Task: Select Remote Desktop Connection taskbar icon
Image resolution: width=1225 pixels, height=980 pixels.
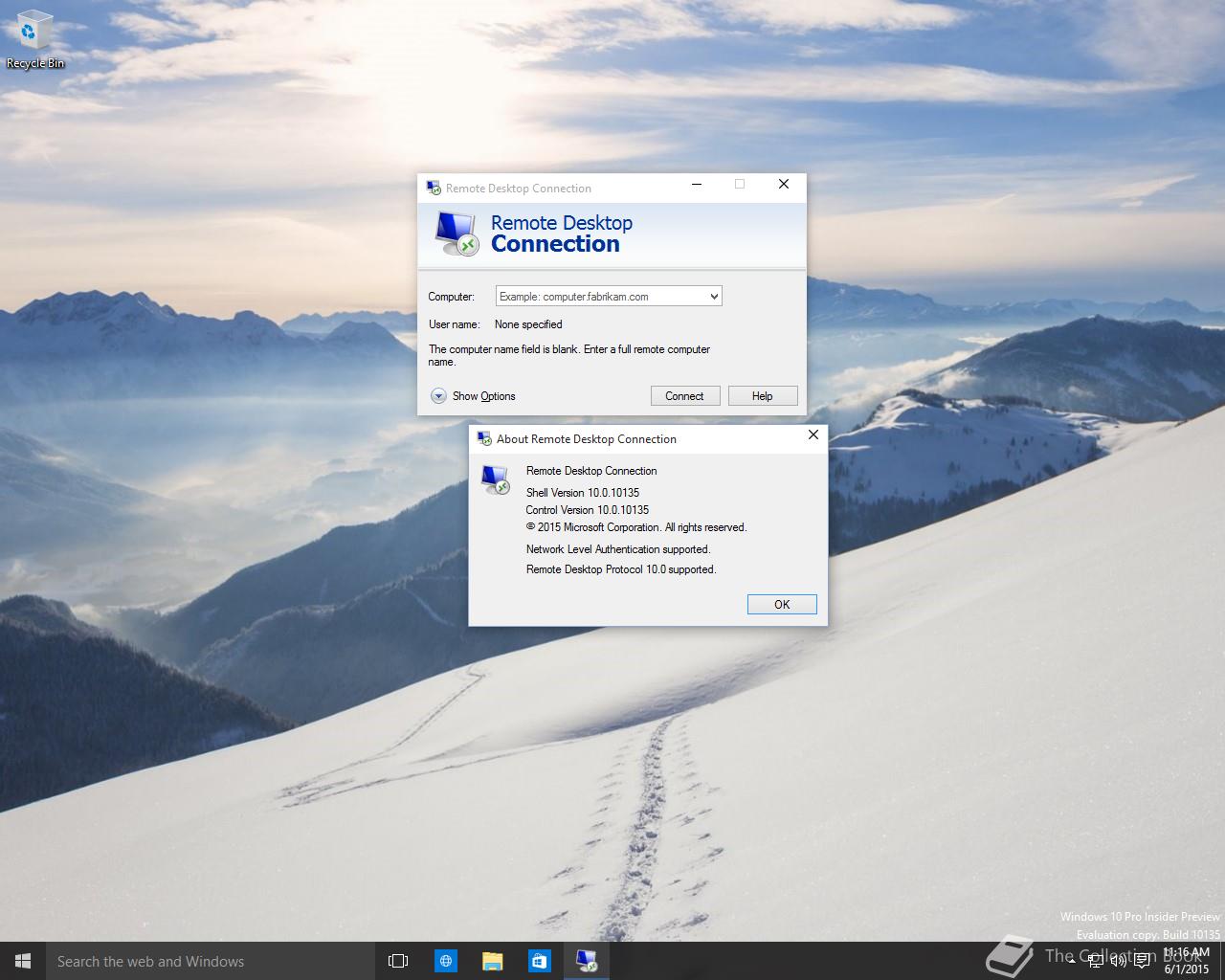Action: pyautogui.click(x=586, y=961)
